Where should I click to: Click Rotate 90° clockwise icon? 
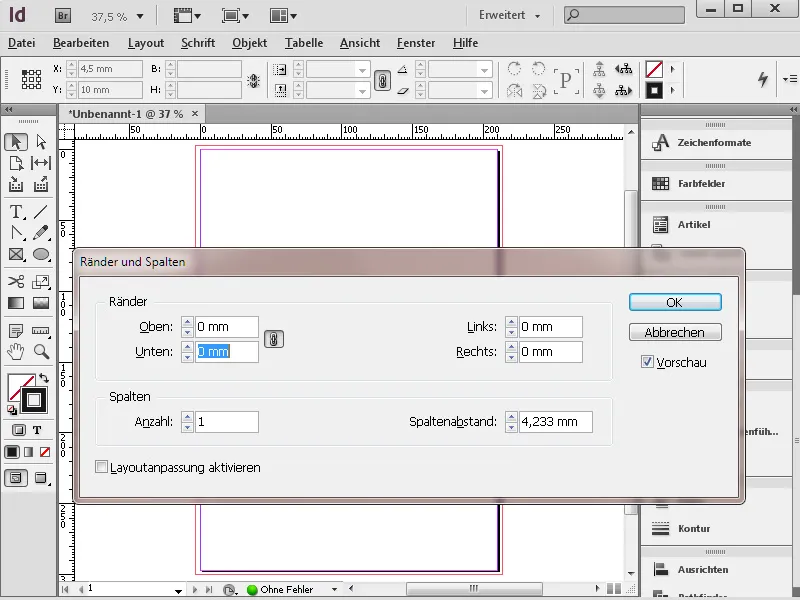[x=514, y=68]
